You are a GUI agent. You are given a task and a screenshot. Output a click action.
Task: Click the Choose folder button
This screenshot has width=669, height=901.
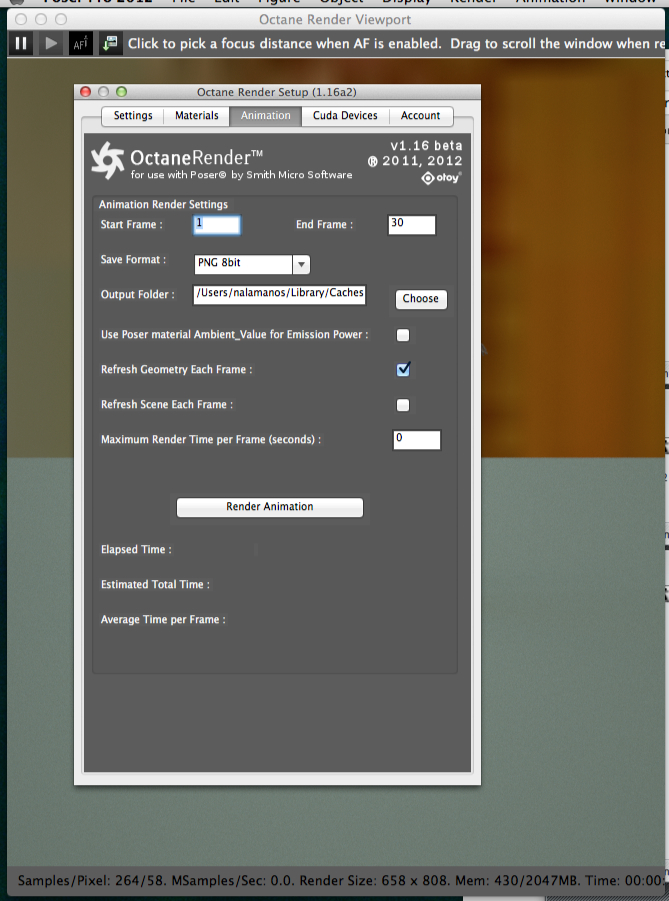421,299
